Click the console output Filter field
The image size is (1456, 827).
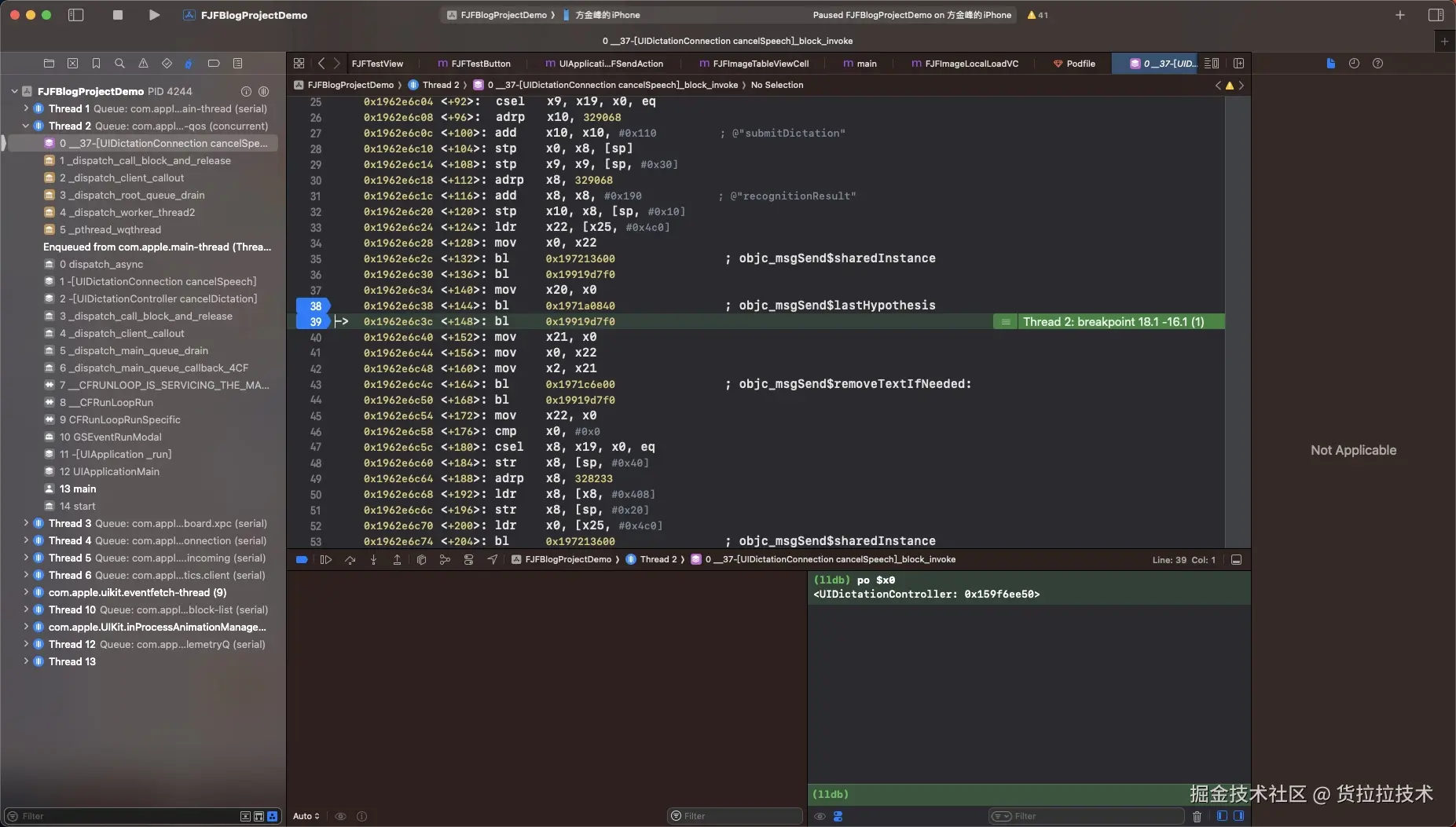coord(1086,816)
